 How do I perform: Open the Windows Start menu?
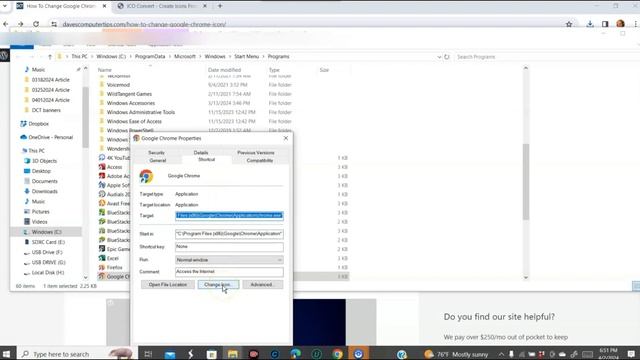[x=6, y=354]
